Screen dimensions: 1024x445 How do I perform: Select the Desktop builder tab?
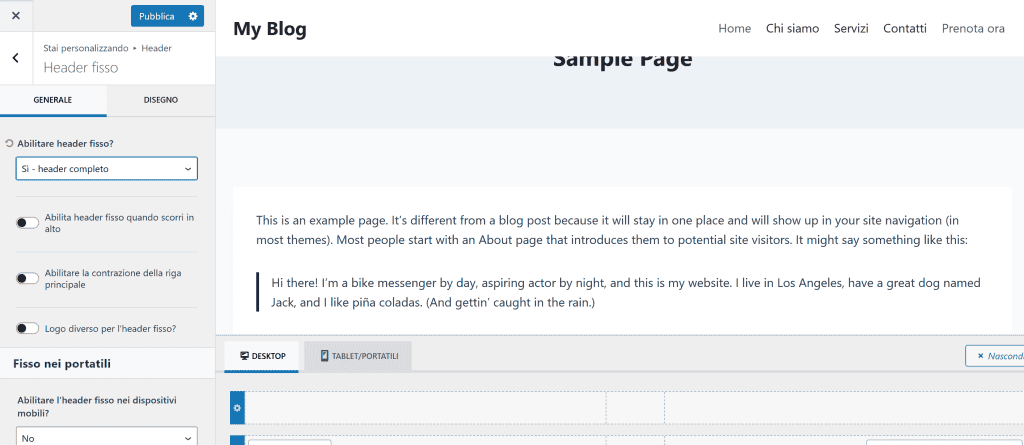261,356
